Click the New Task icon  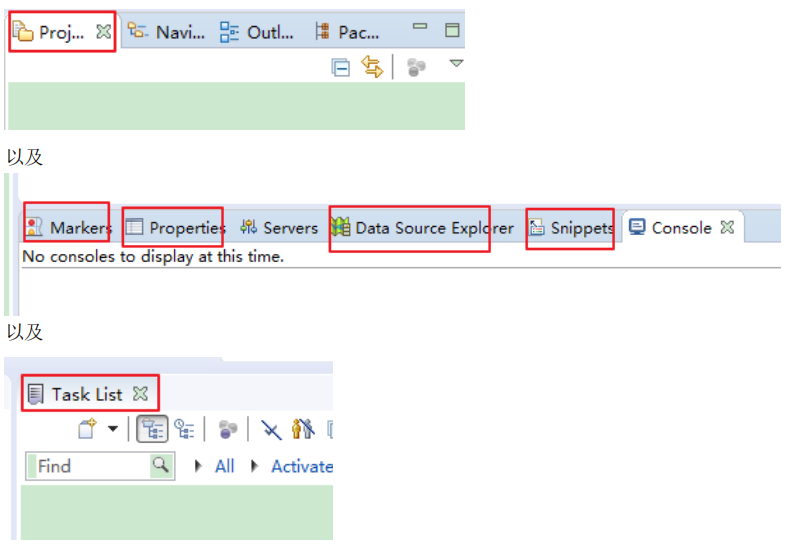[x=87, y=429]
